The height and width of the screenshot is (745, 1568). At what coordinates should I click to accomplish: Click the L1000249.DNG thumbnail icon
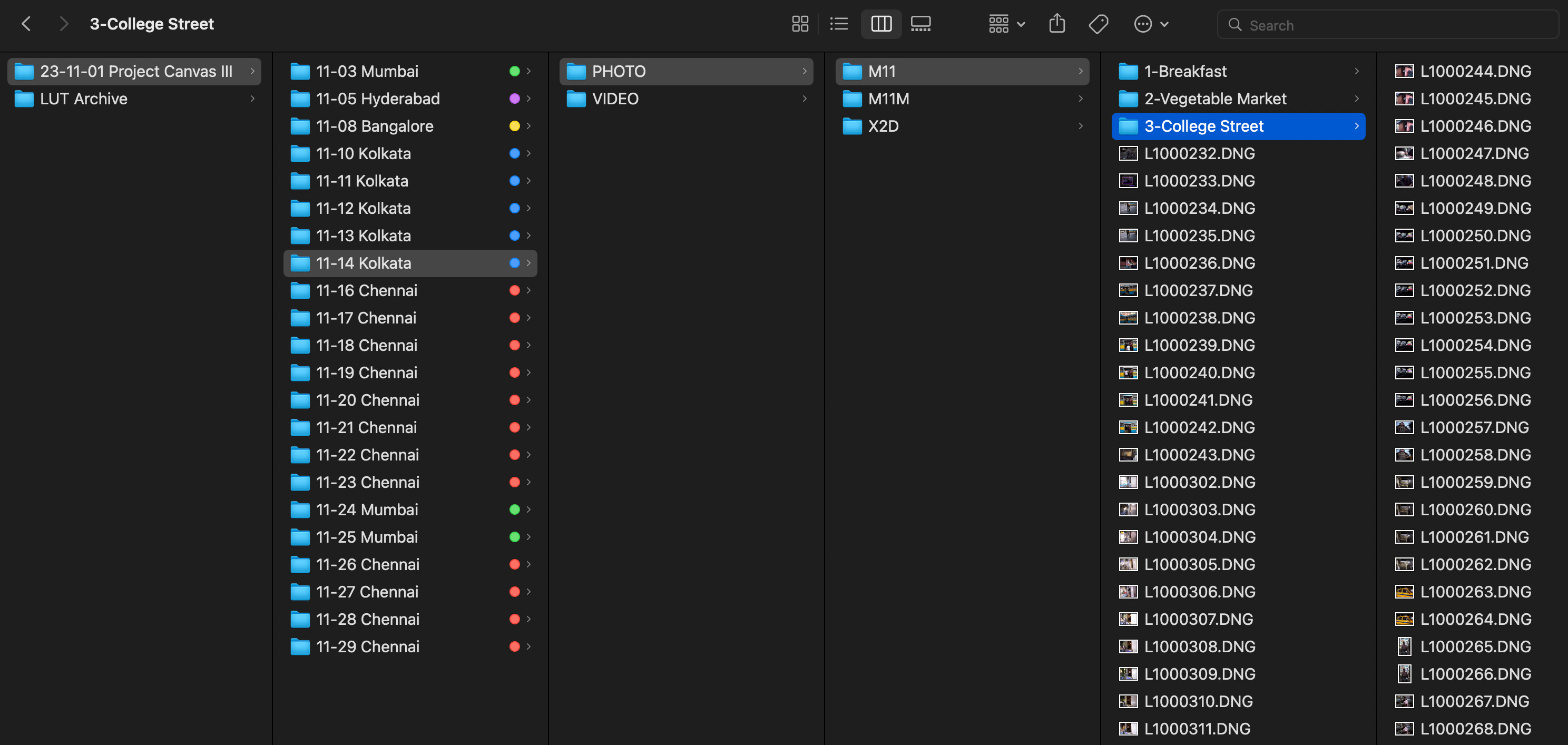(x=1404, y=208)
